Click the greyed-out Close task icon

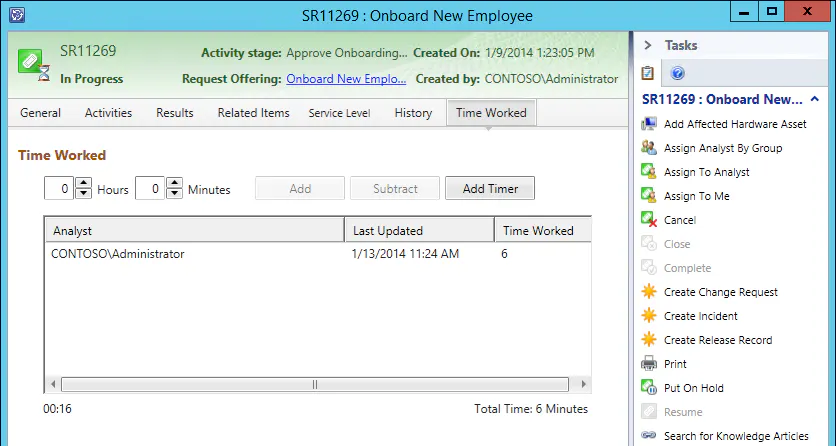pos(649,244)
